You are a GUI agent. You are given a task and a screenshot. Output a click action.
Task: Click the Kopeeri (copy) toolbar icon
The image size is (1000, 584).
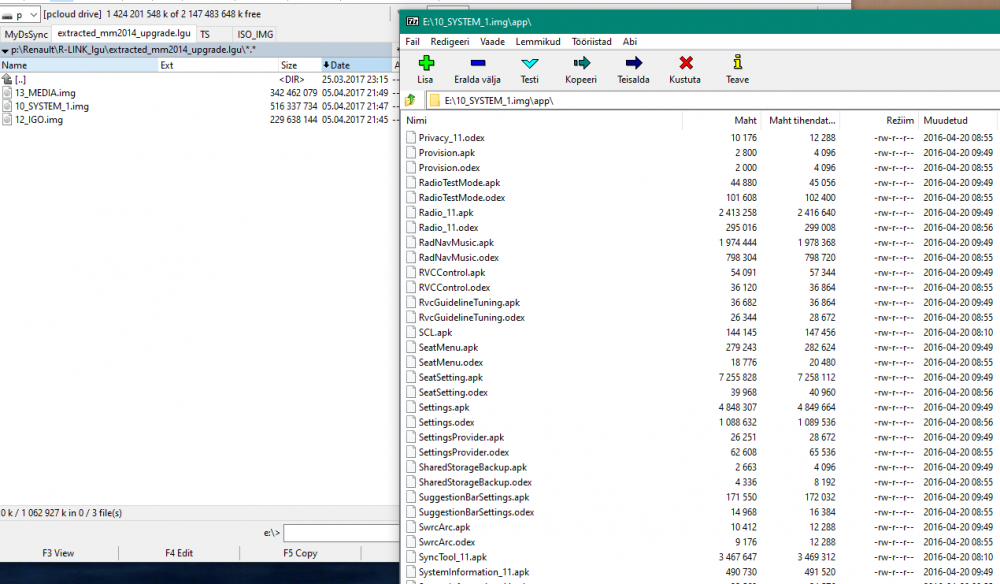point(581,63)
